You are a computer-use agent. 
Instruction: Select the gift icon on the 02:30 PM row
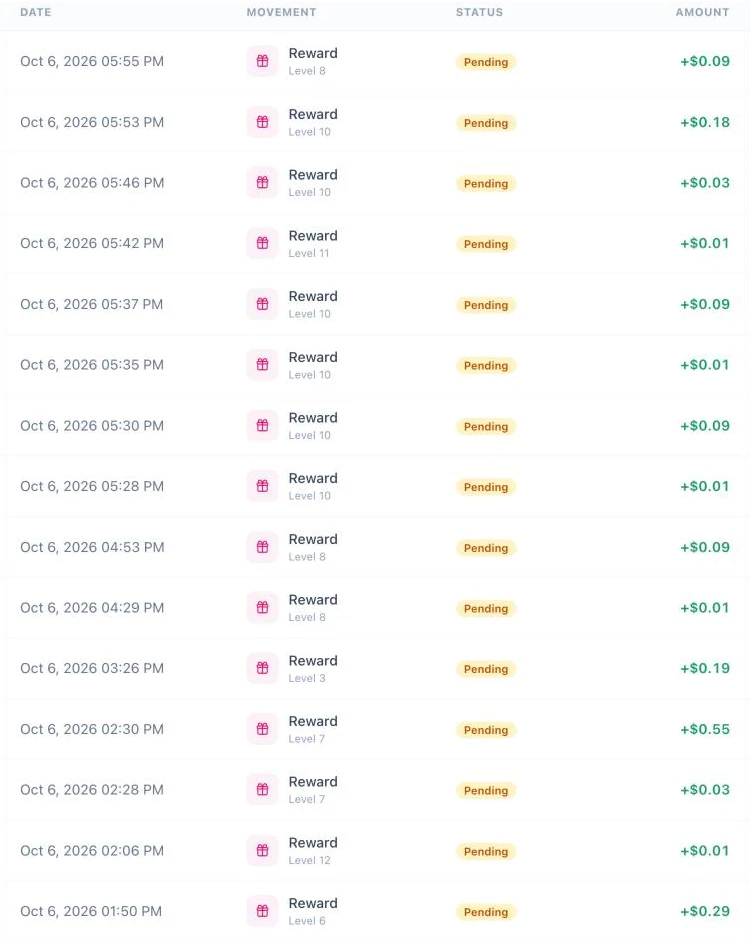pos(262,729)
